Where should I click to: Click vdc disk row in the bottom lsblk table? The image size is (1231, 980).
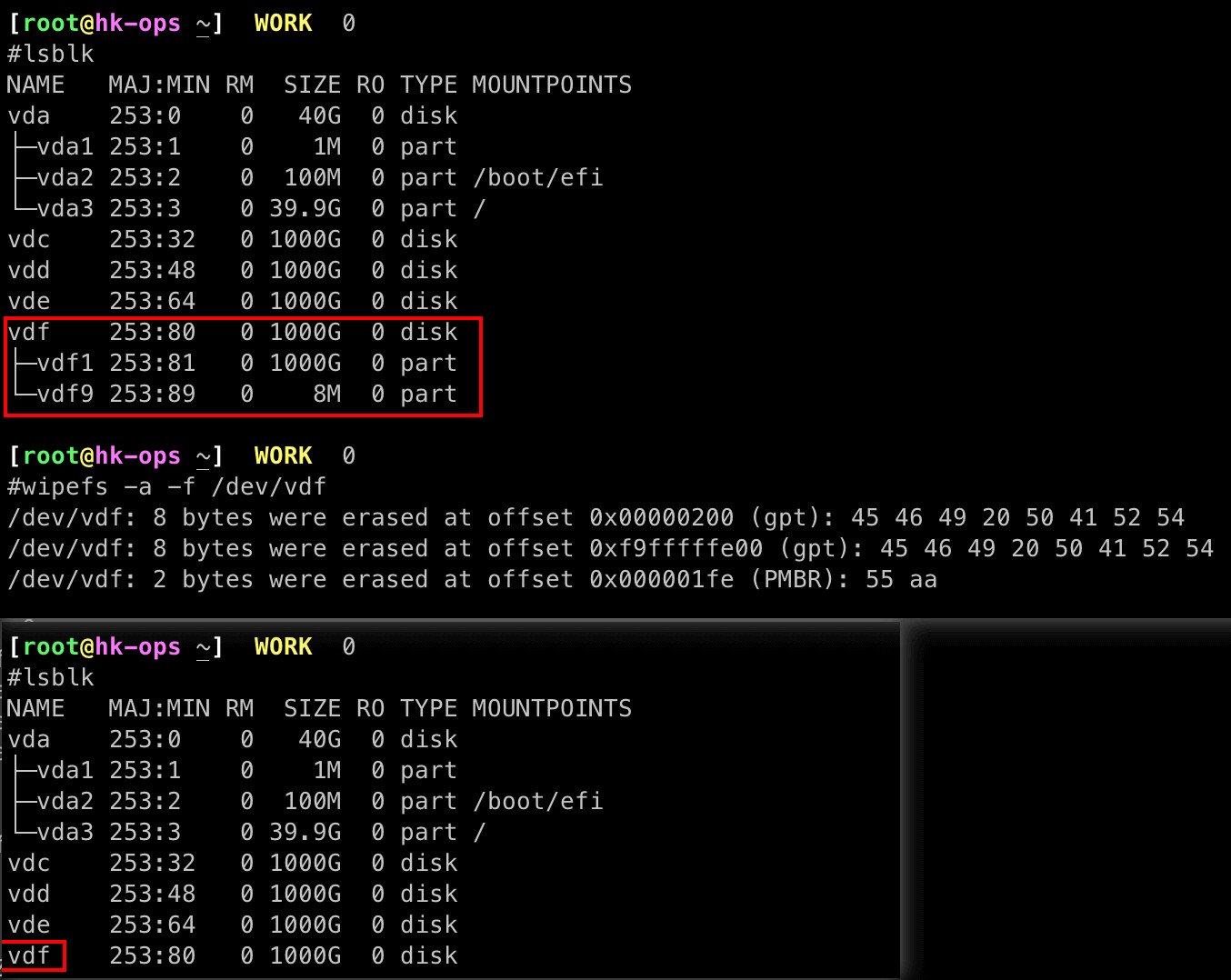pyautogui.click(x=29, y=864)
